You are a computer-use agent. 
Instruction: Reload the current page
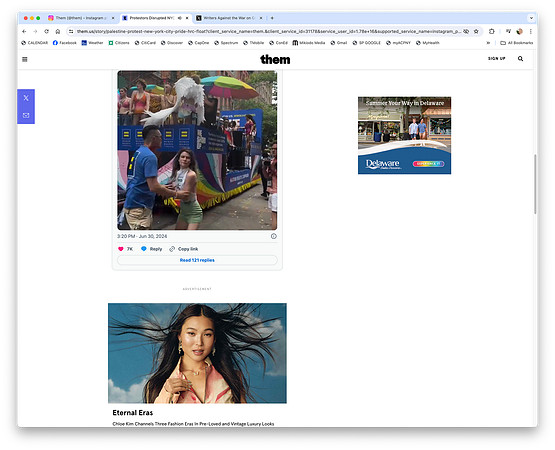click(x=46, y=32)
